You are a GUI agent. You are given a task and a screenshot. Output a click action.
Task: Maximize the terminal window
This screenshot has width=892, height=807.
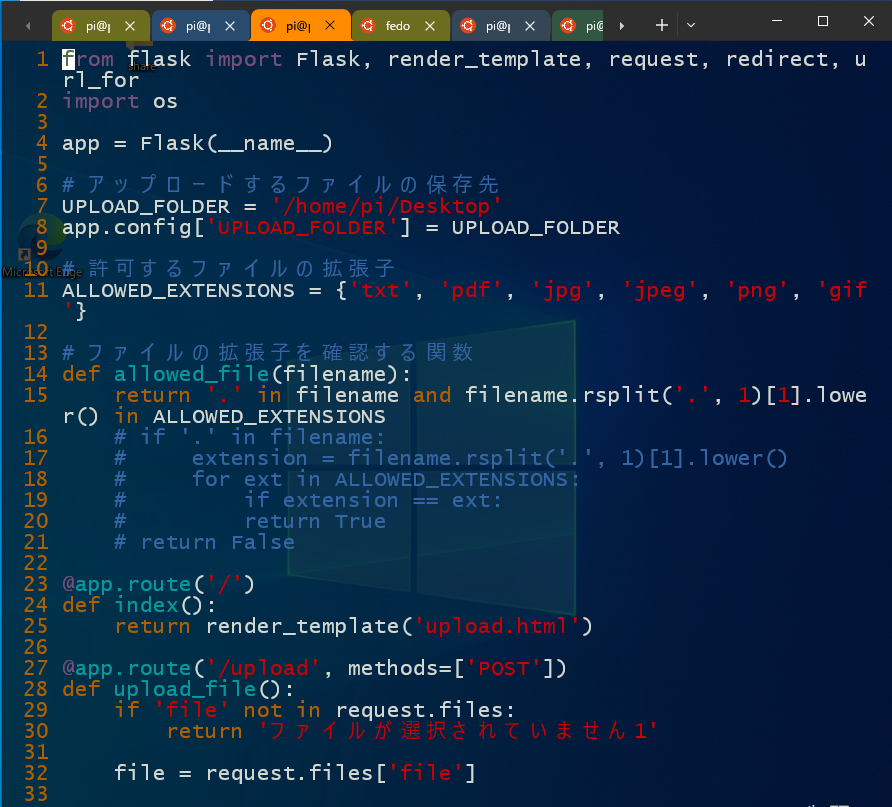(x=822, y=21)
